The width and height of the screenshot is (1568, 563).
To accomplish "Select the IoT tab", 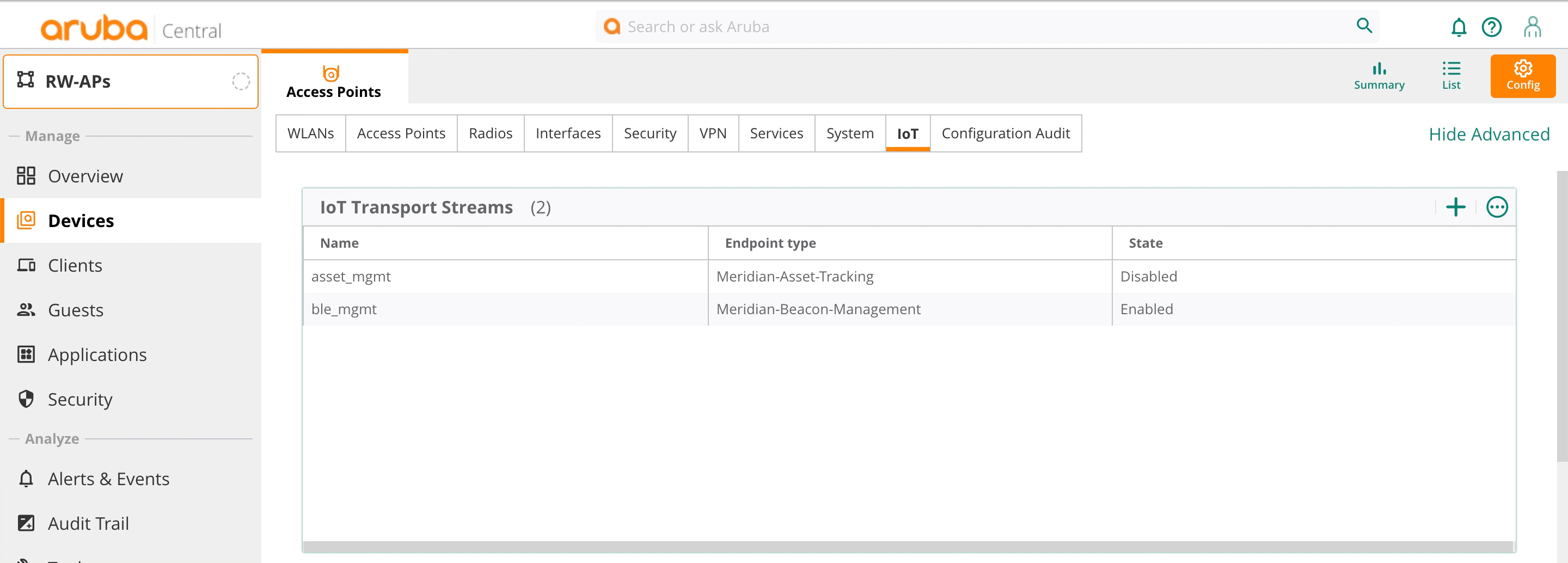I will [x=908, y=133].
